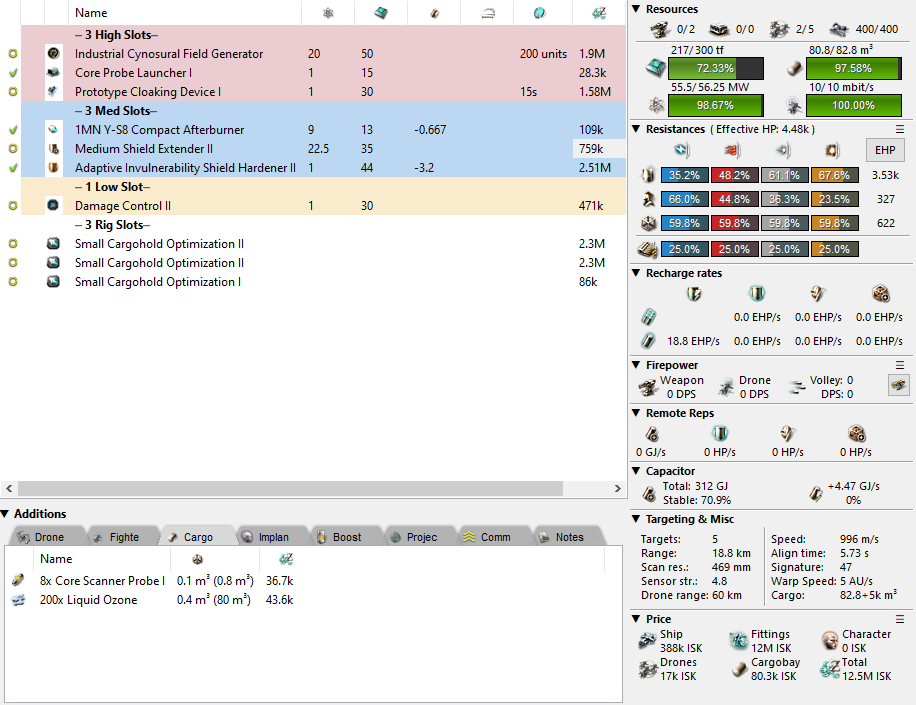
Task: Click the Industrial Cynosural Field Generator module icon
Action: 53,54
